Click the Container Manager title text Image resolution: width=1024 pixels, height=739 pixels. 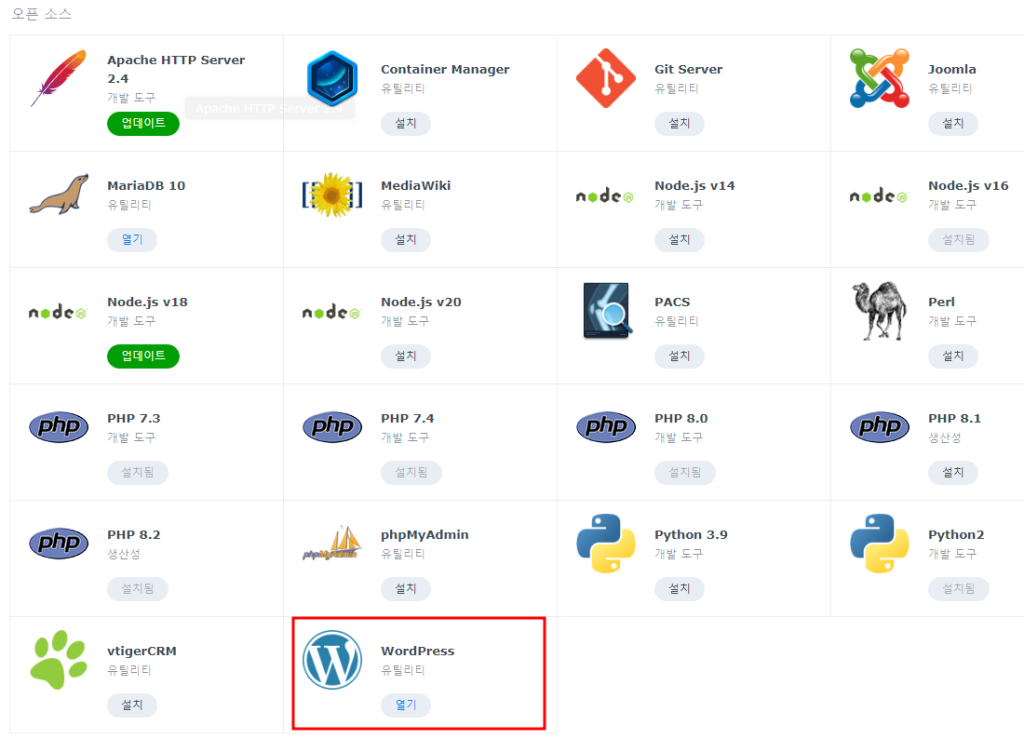(x=445, y=69)
